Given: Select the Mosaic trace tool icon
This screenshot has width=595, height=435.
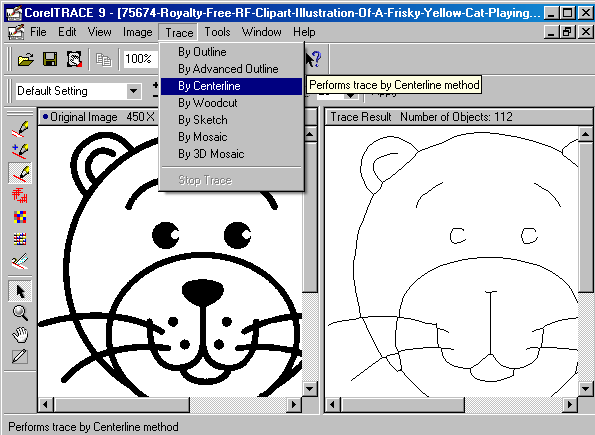Looking at the screenshot, I should coord(20,217).
